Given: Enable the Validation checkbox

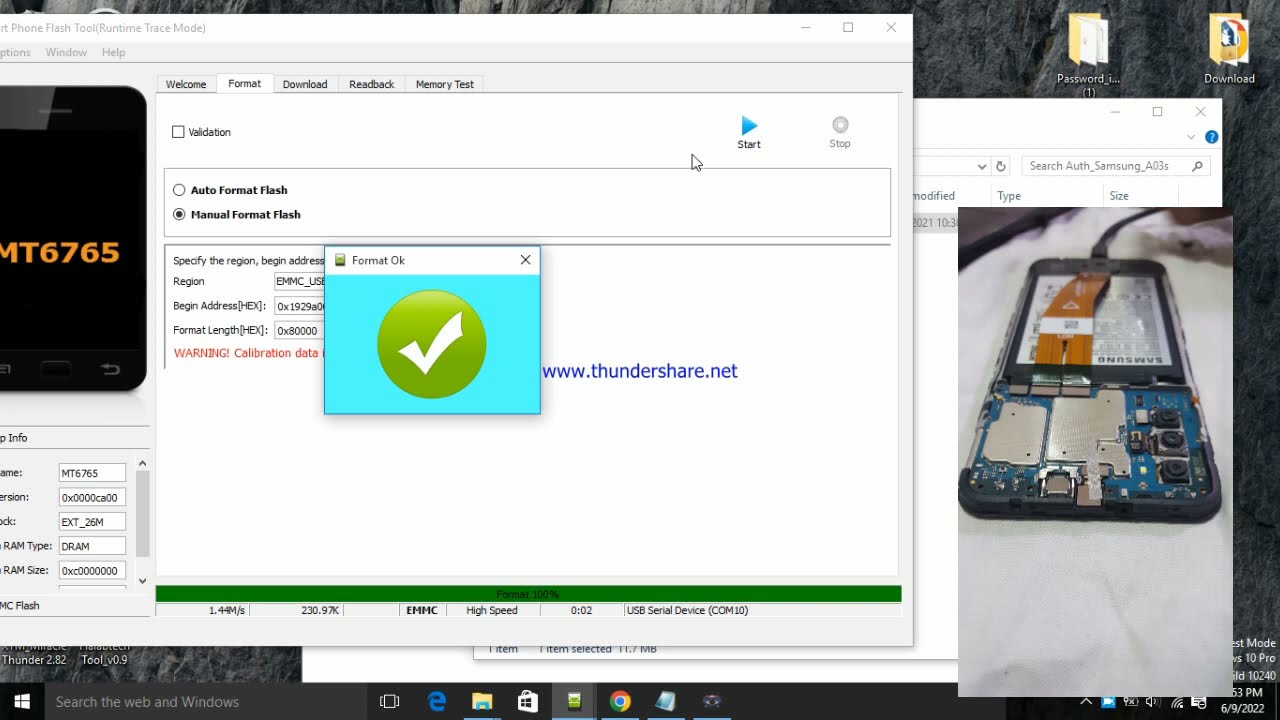Looking at the screenshot, I should click(178, 132).
